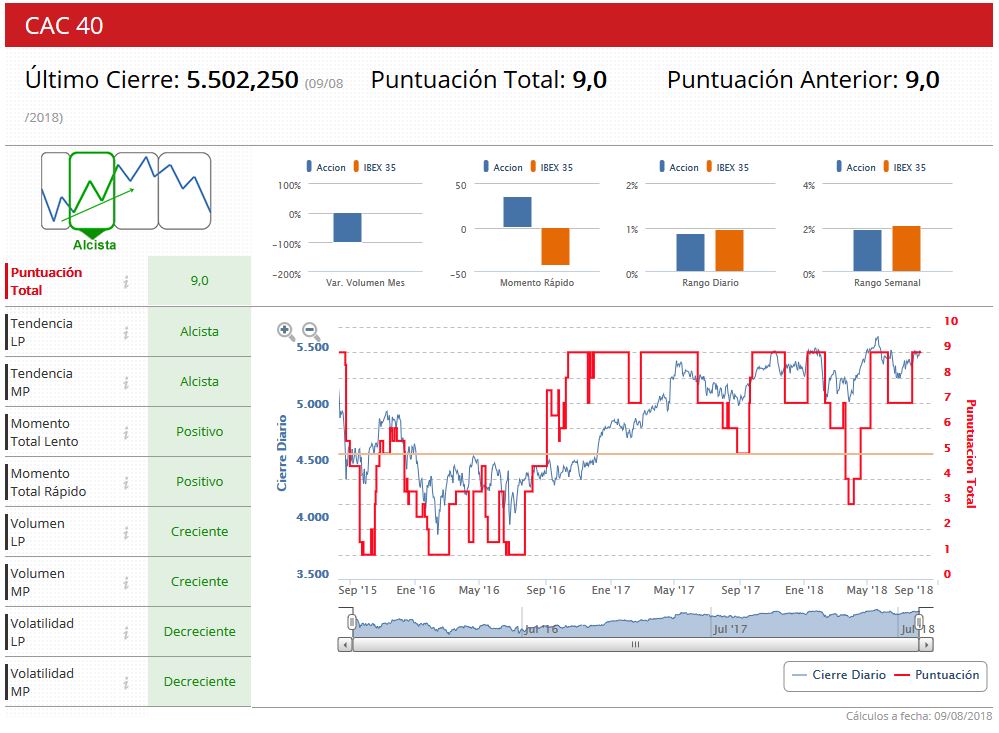
Task: Open info icon for Puntuación Total row
Action: [x=126, y=281]
